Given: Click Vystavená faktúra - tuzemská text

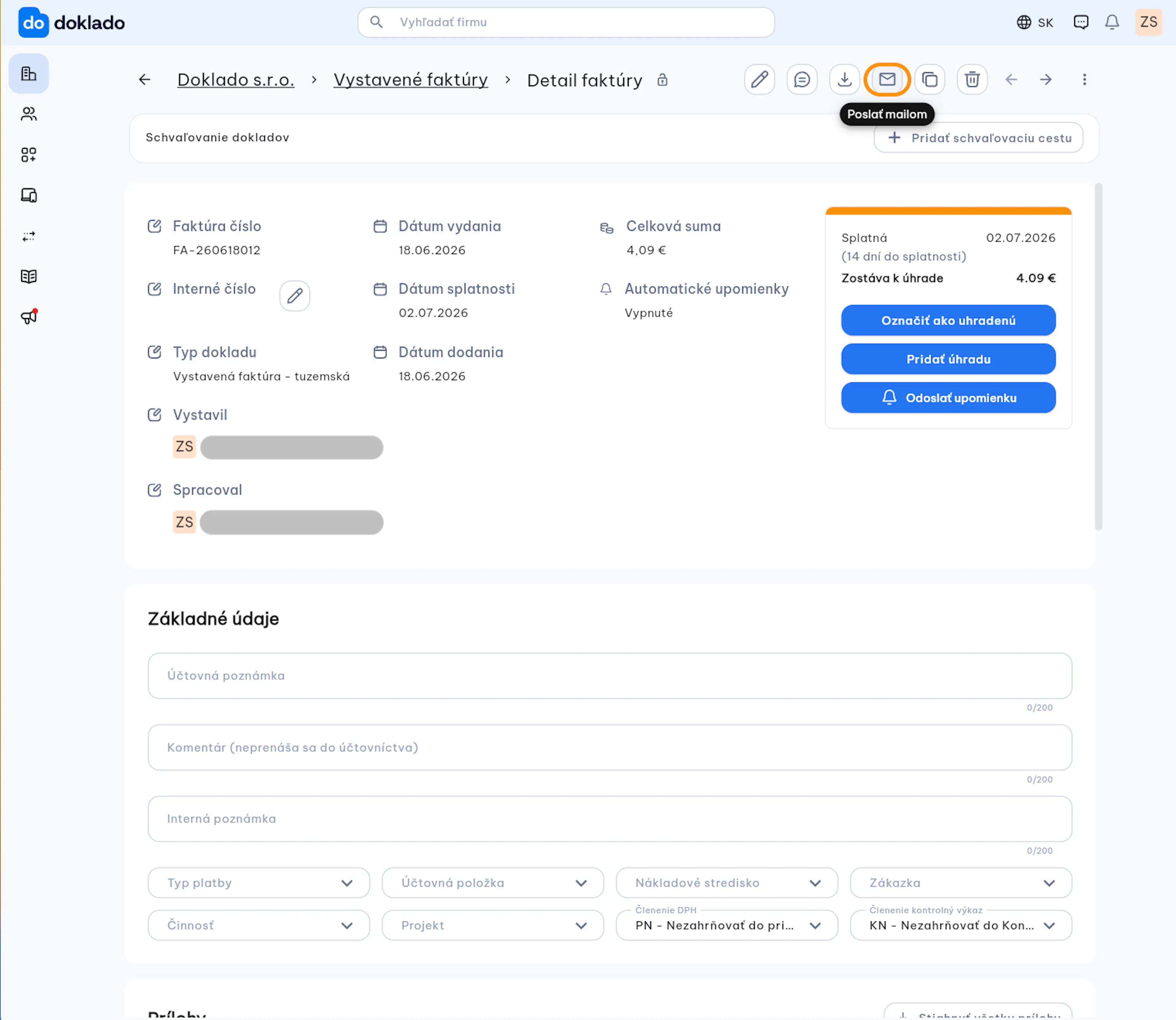Looking at the screenshot, I should 262,376.
